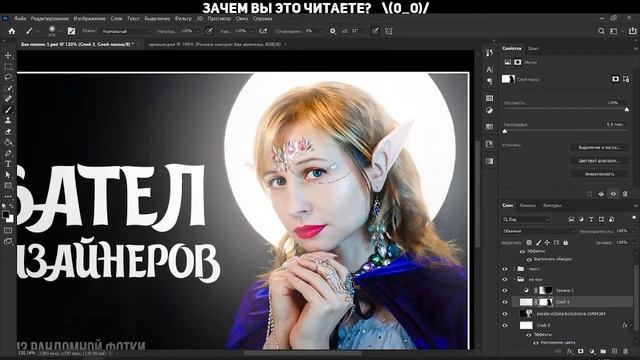Switch to the second open document tab
Screen dimensions: 640x360
pos(215,44)
